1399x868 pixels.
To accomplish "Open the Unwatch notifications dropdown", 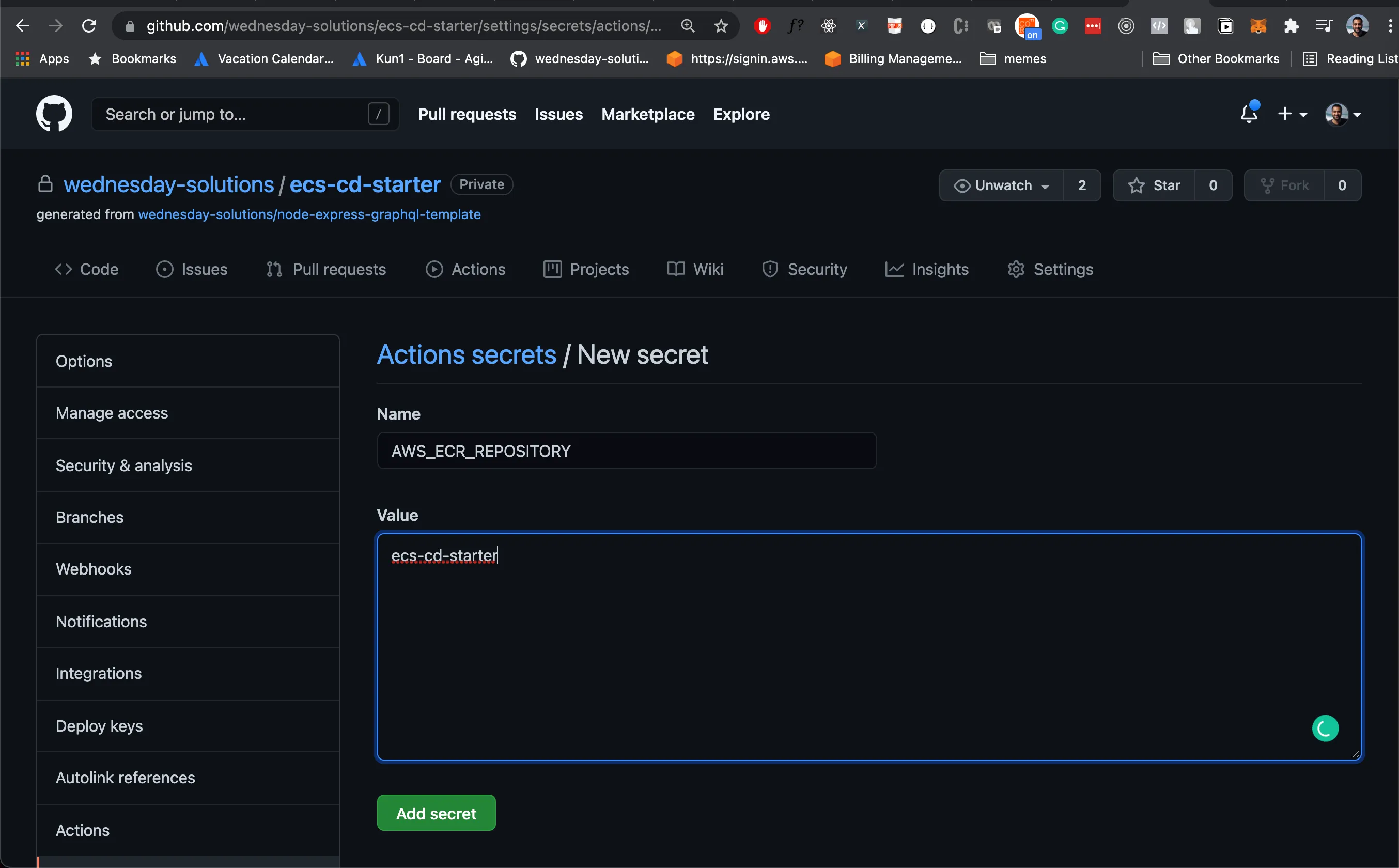I will coord(1001,185).
